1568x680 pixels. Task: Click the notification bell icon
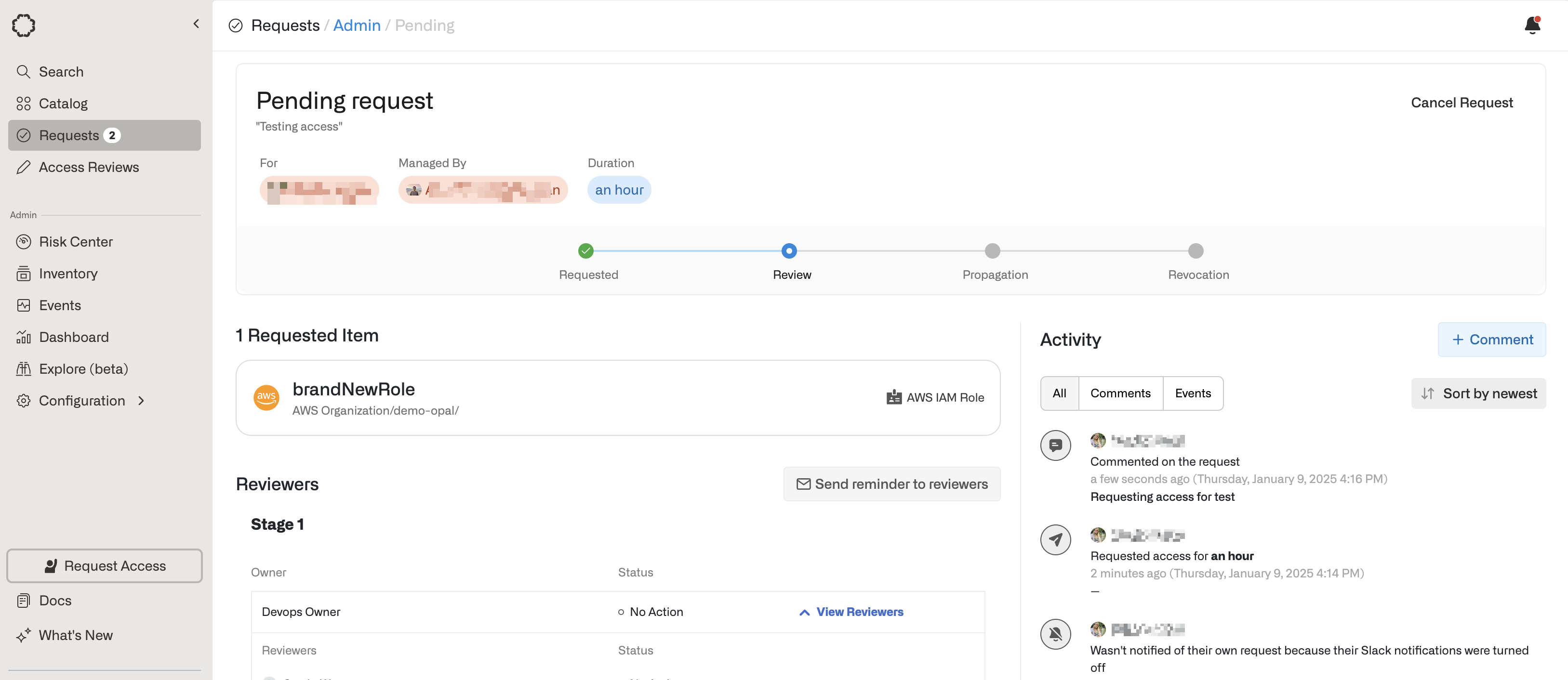1532,26
